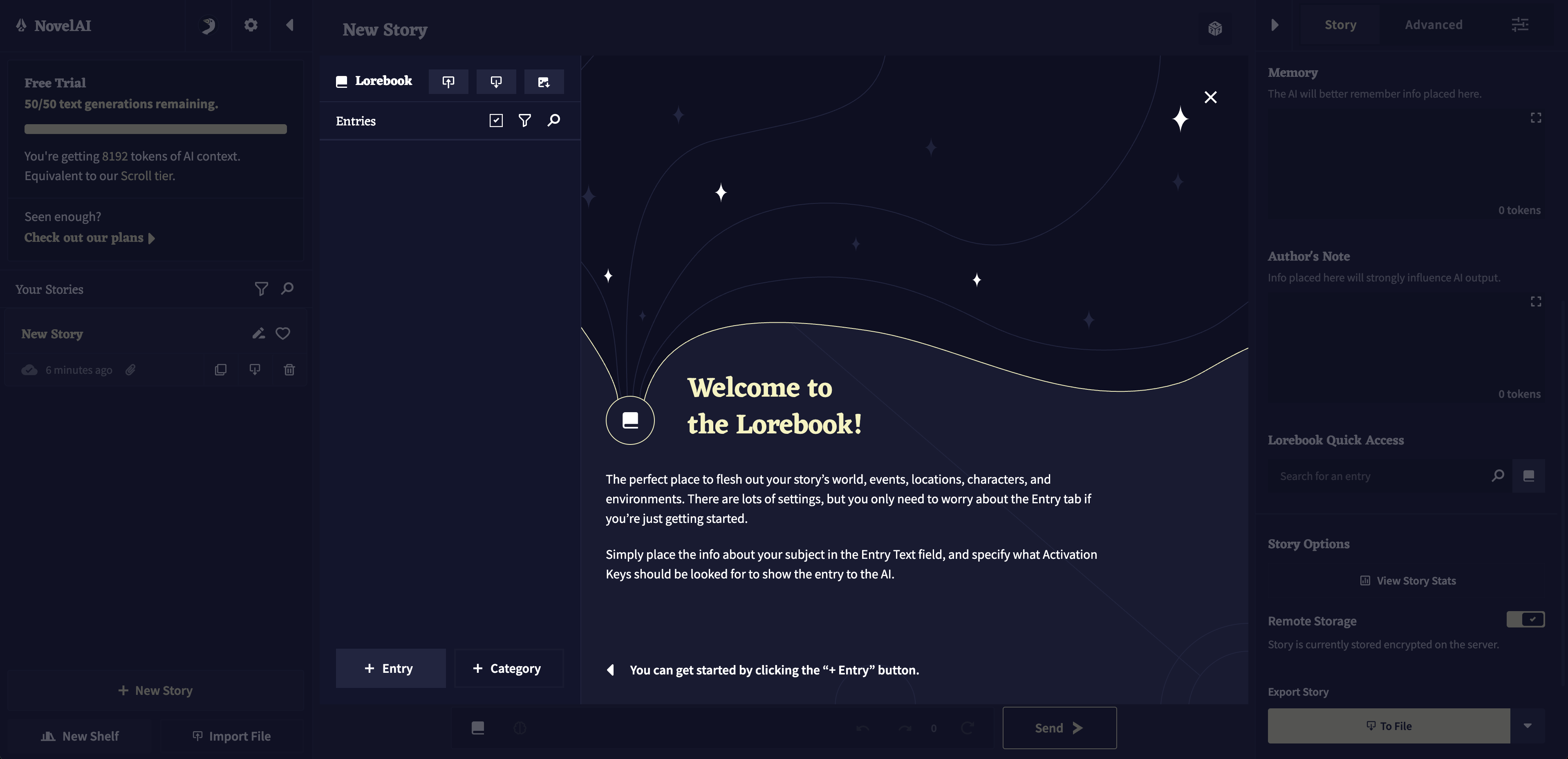Screen dimensions: 1568x759
Task: Click the Lorebook export icon button
Action: pyautogui.click(x=495, y=81)
